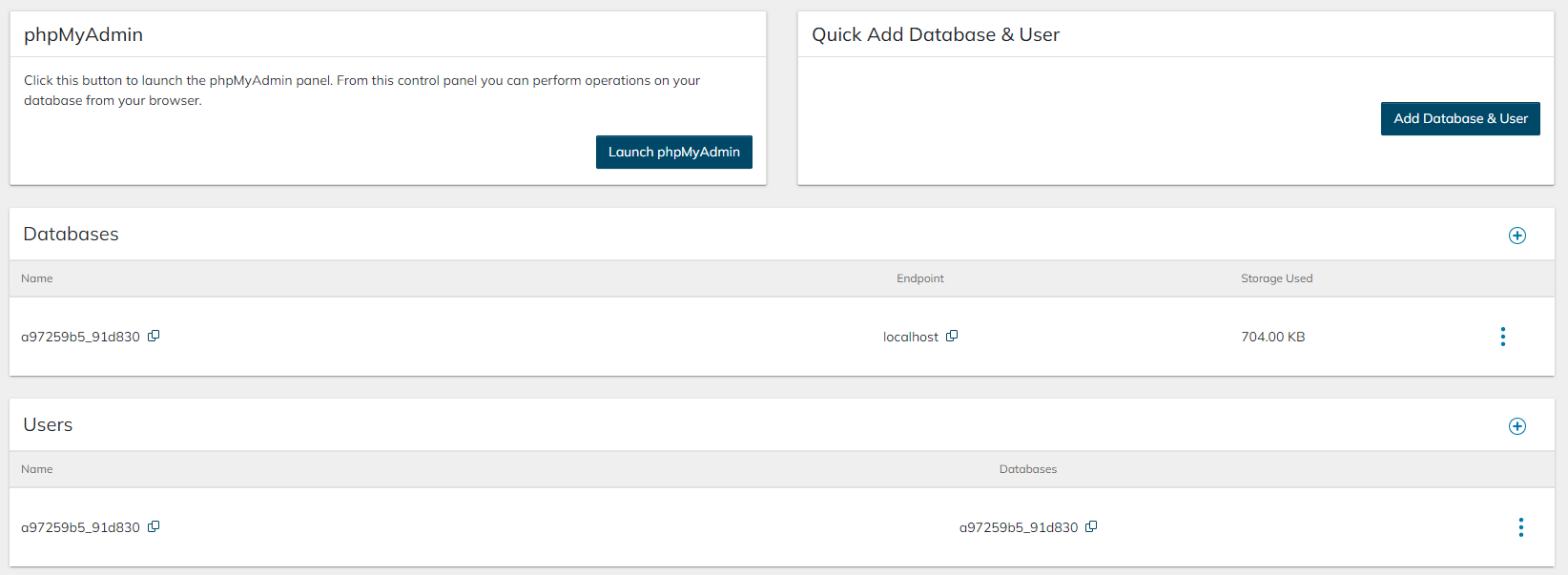1568x575 pixels.
Task: Copy the user name in Users table
Action: [x=154, y=526]
